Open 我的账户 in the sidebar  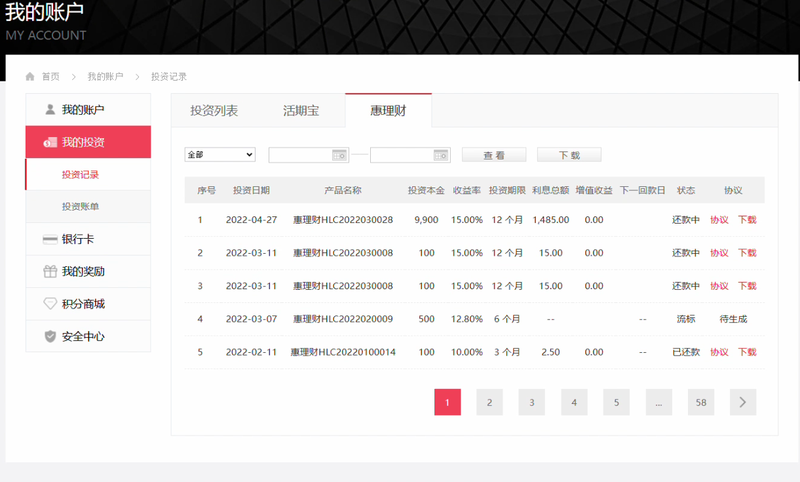coord(88,110)
